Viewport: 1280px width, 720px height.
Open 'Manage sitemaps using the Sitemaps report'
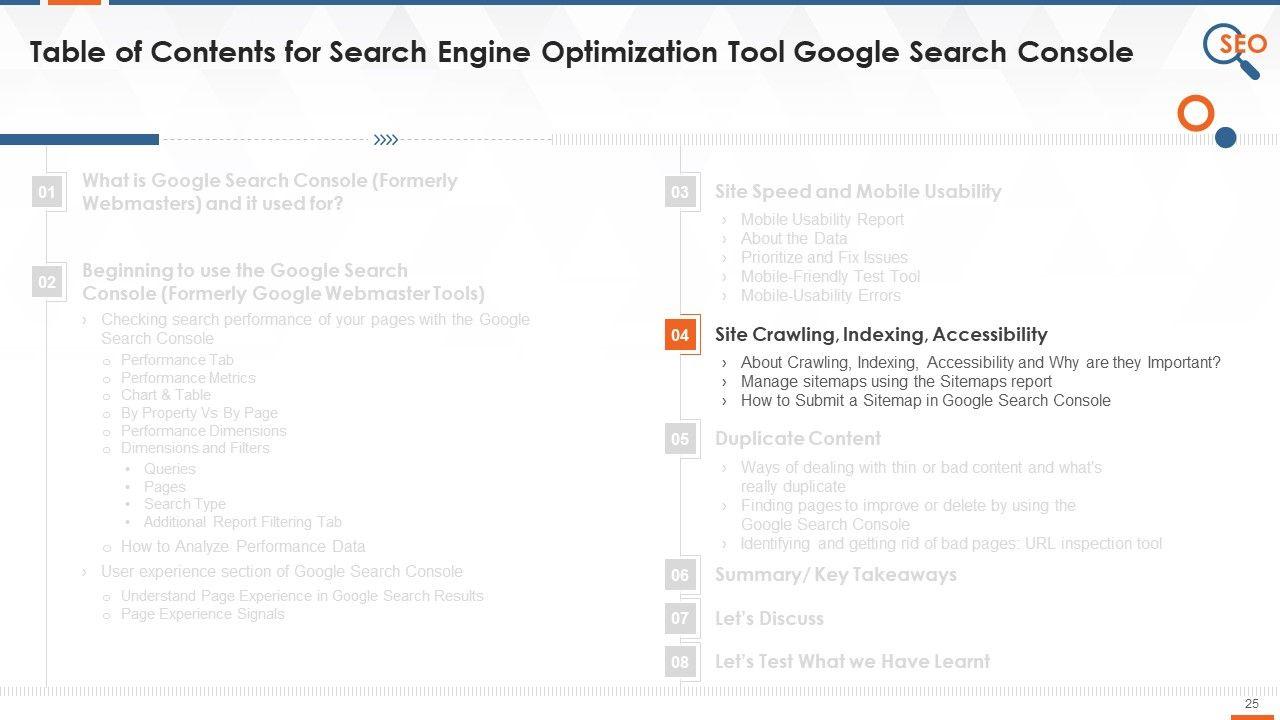(896, 382)
